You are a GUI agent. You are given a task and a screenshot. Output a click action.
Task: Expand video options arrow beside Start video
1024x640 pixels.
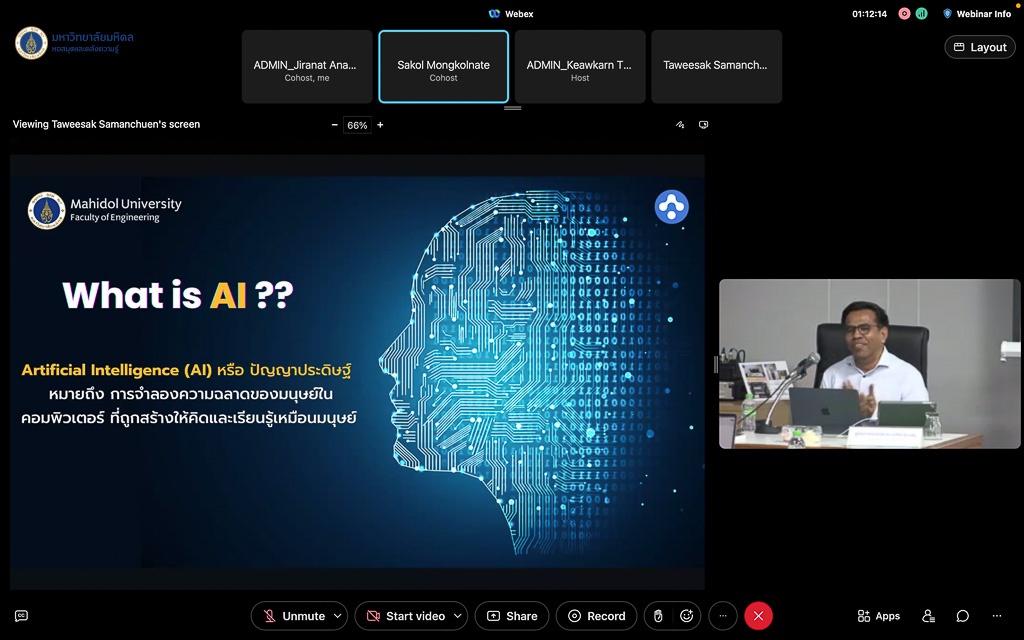pos(458,616)
